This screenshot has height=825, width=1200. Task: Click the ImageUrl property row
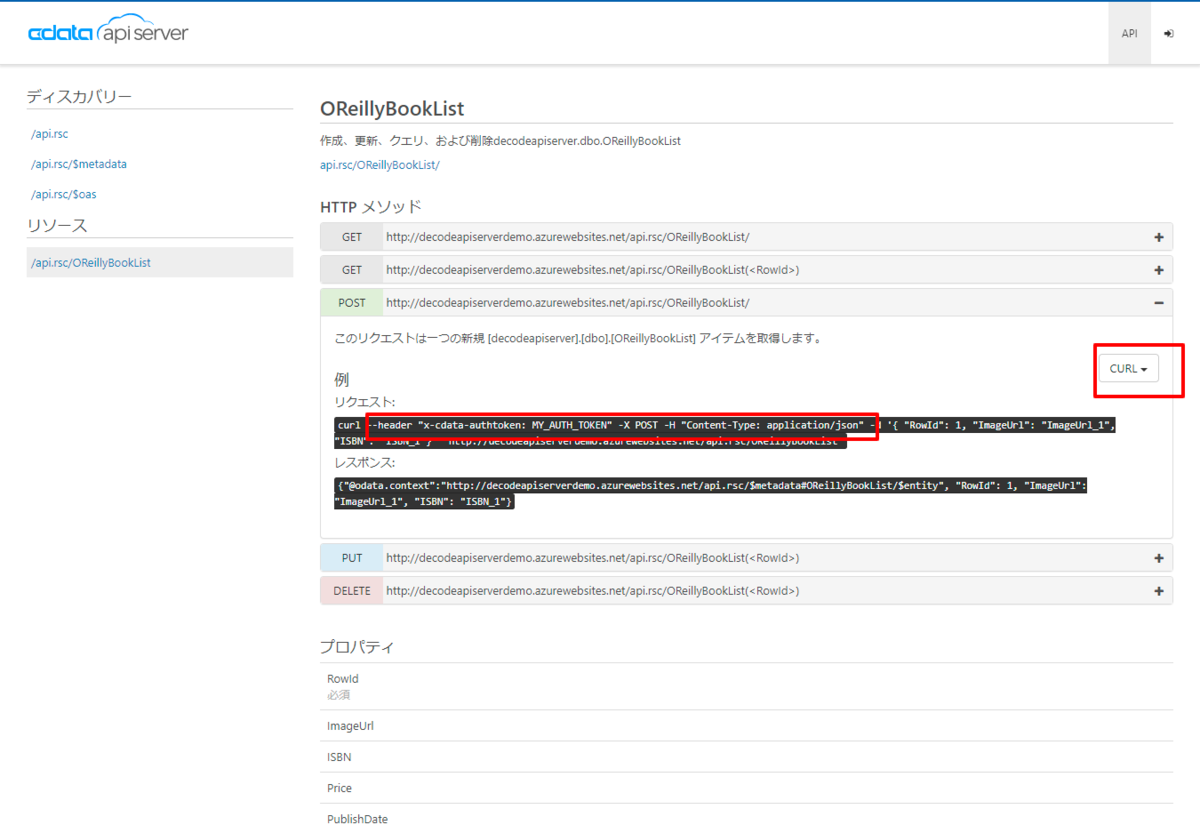pos(746,726)
